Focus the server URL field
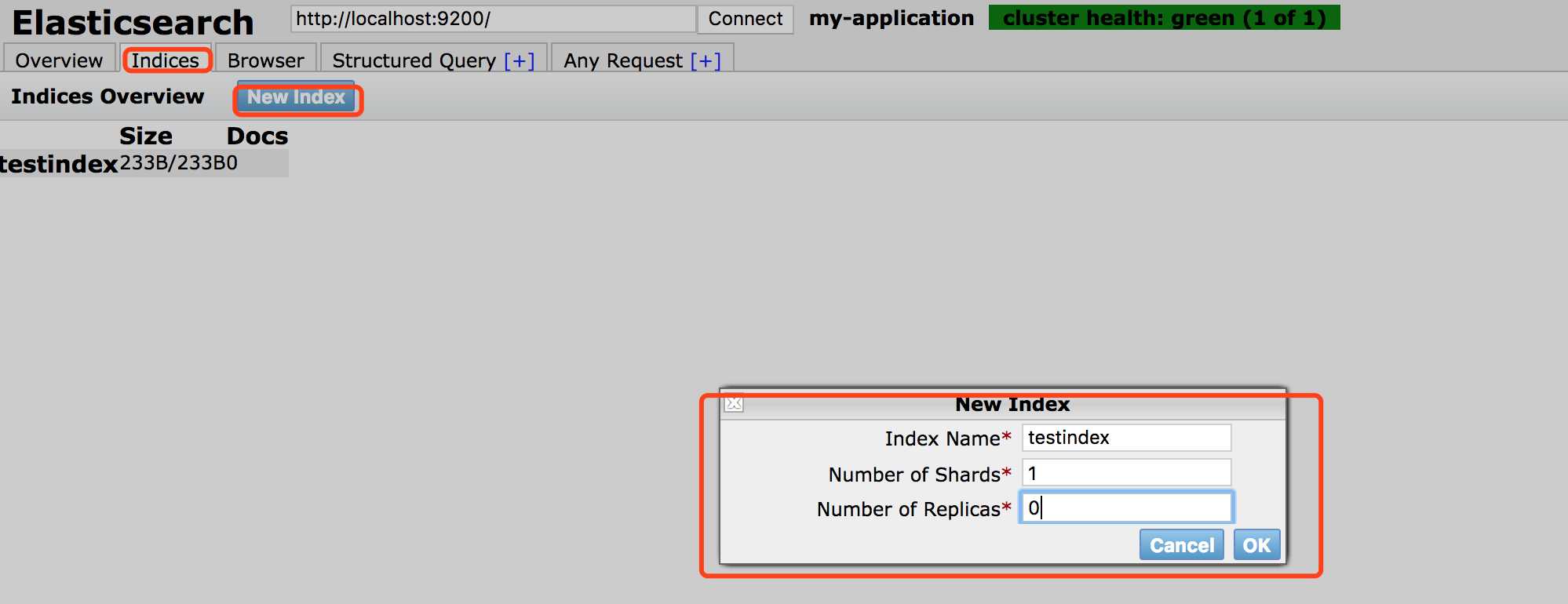 pos(493,19)
